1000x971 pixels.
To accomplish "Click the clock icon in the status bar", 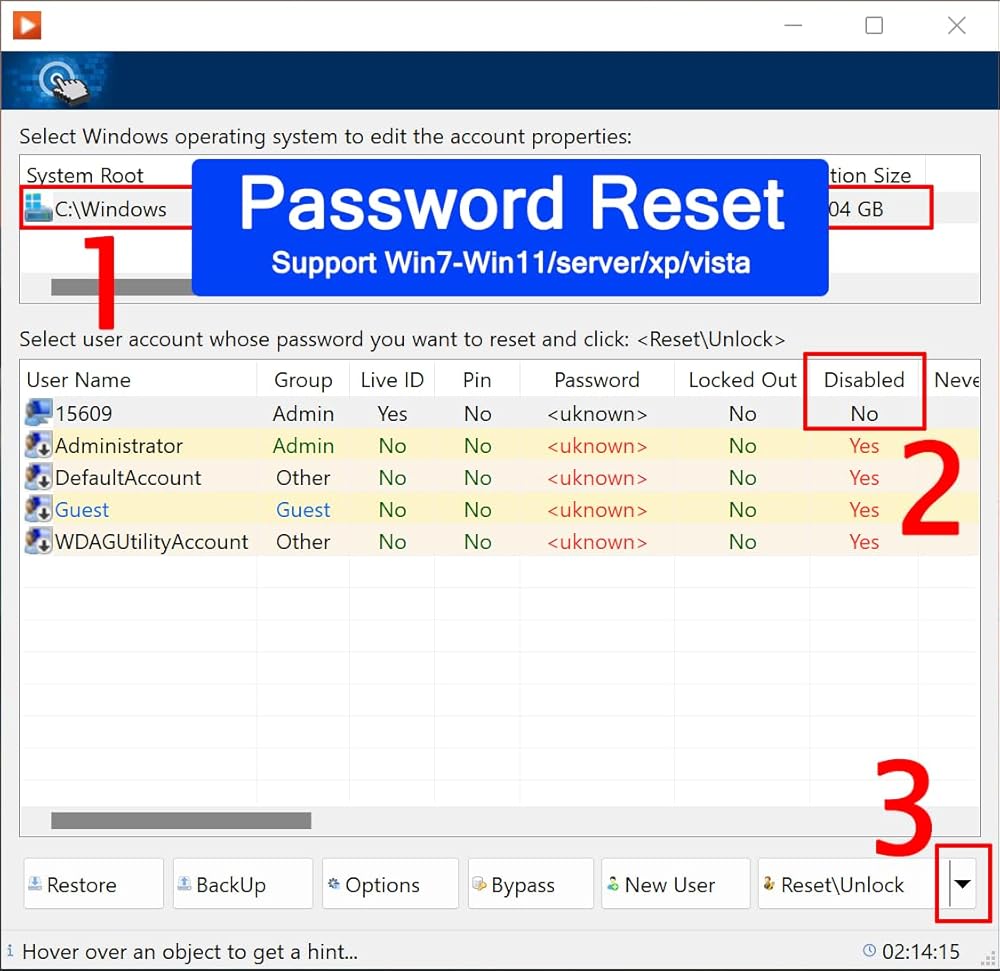I will click(x=869, y=951).
